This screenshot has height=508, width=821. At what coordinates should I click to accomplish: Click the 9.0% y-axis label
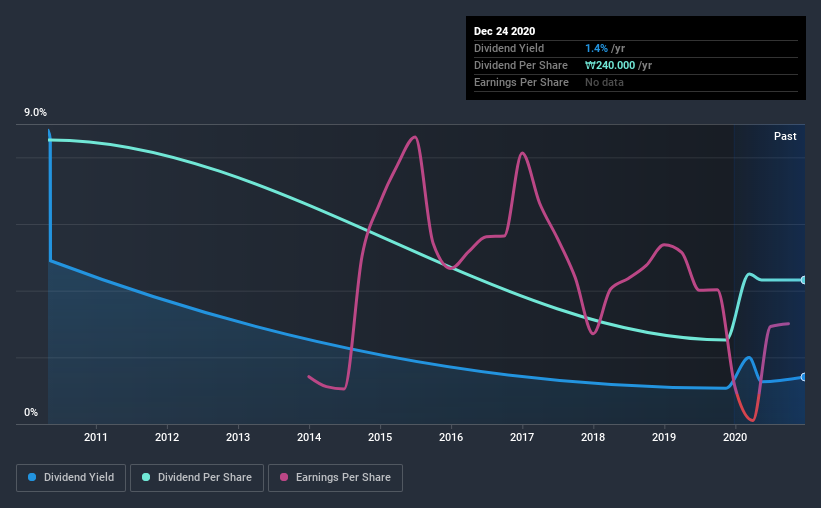click(x=35, y=113)
